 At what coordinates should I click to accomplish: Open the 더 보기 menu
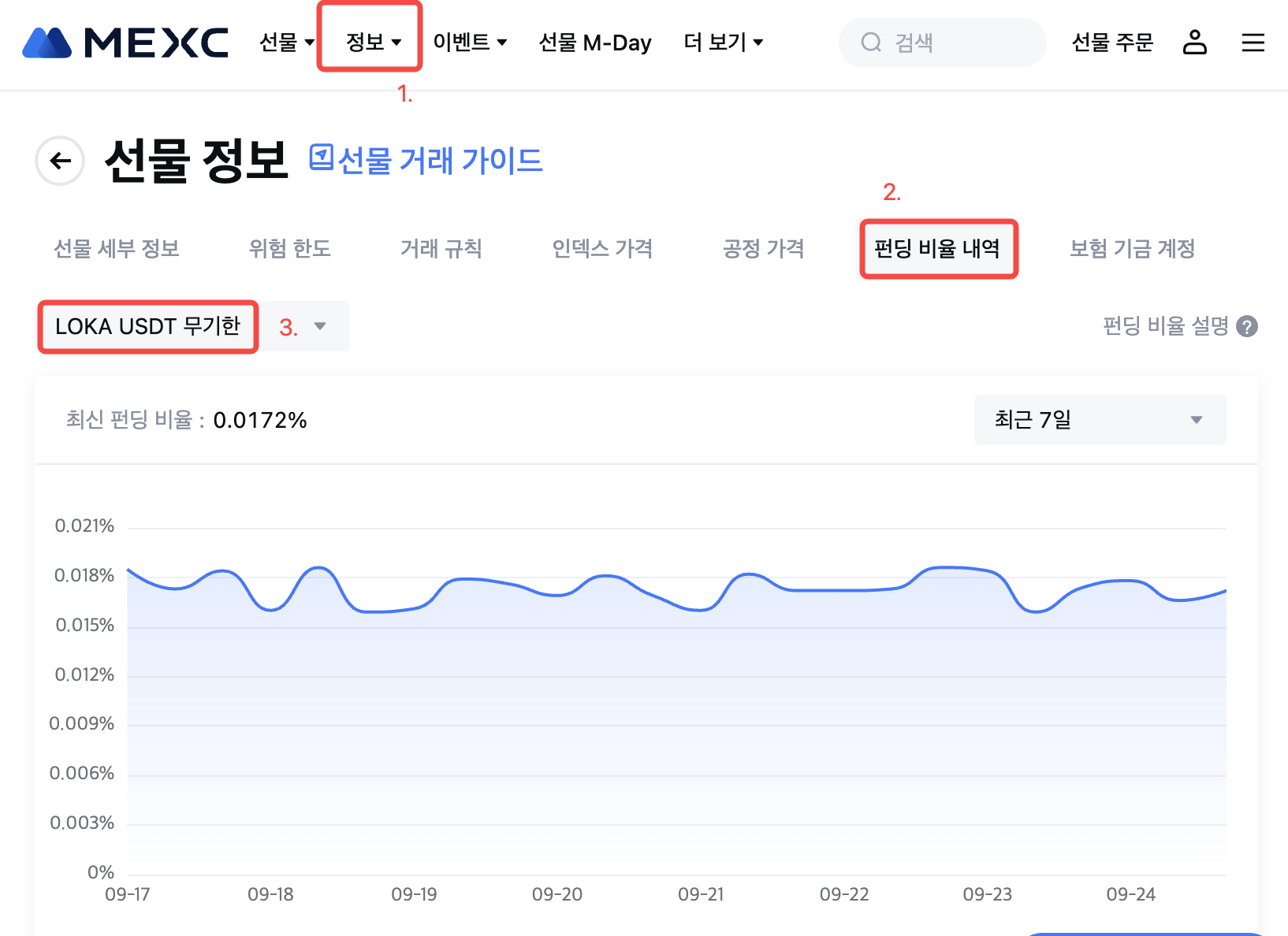pos(723,43)
